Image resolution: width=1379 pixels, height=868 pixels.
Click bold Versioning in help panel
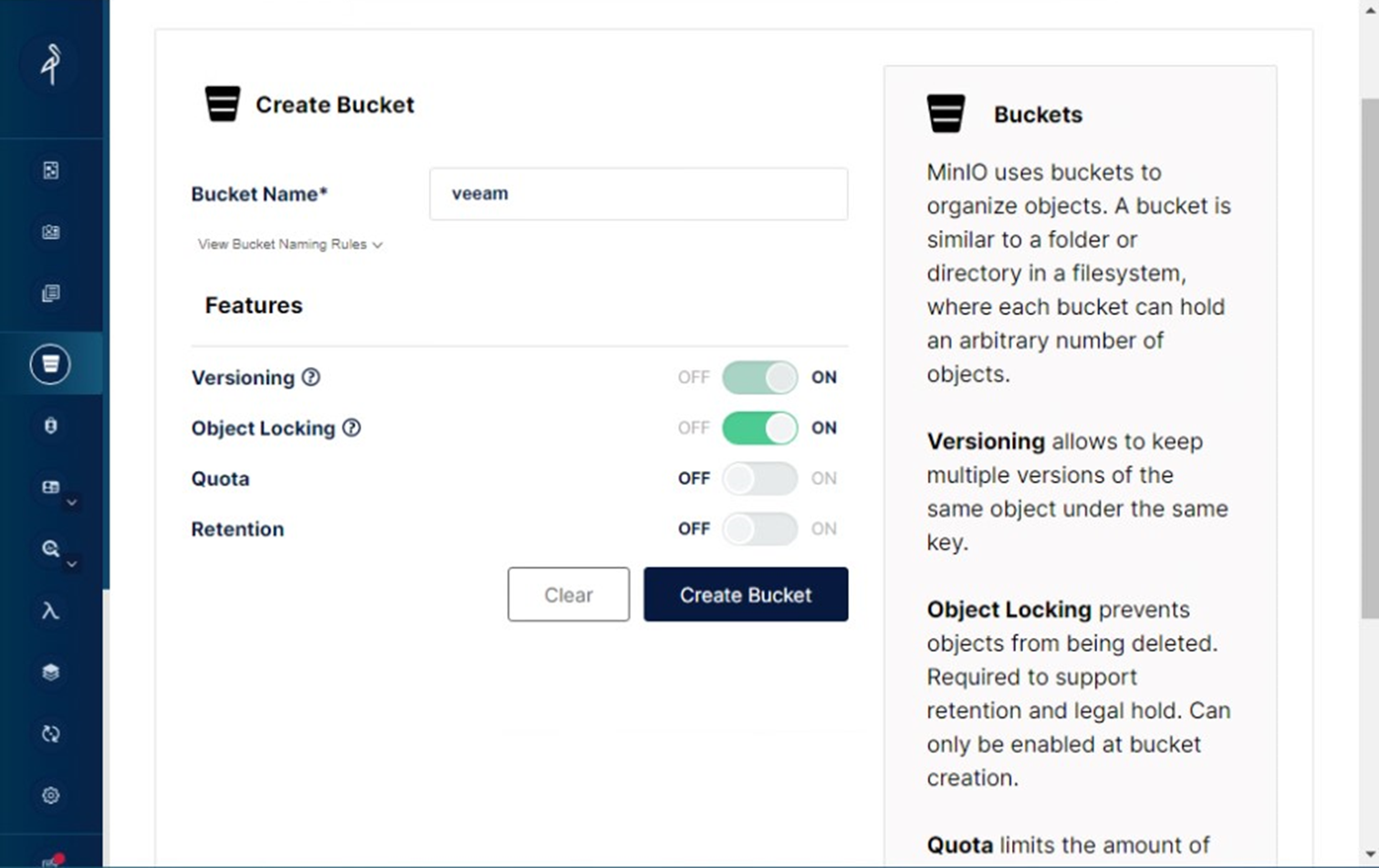(986, 442)
